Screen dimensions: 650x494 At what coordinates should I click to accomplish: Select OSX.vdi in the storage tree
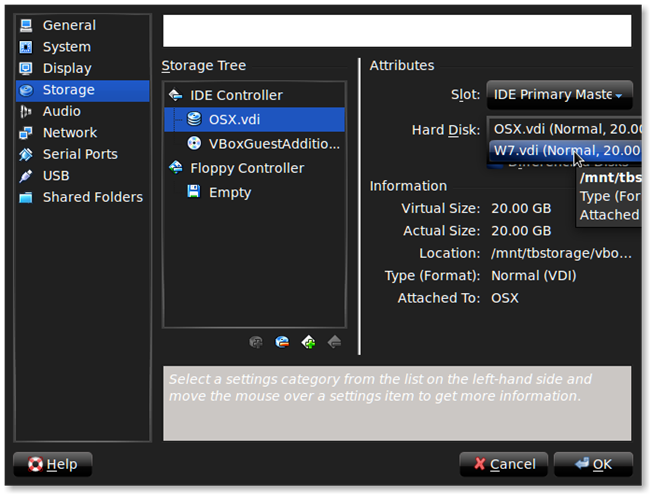coord(255,120)
